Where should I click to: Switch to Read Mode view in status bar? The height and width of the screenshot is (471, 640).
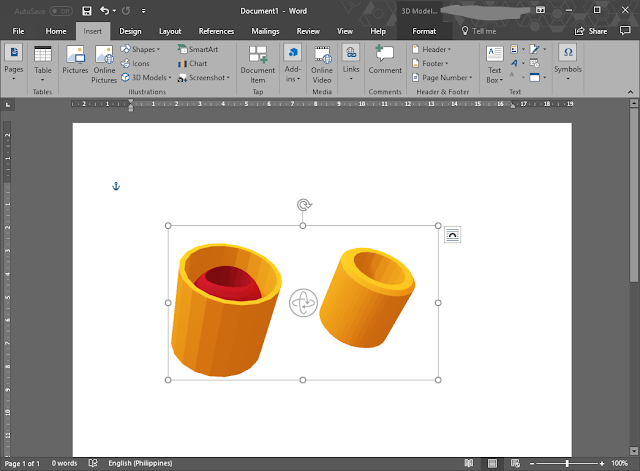click(x=468, y=463)
